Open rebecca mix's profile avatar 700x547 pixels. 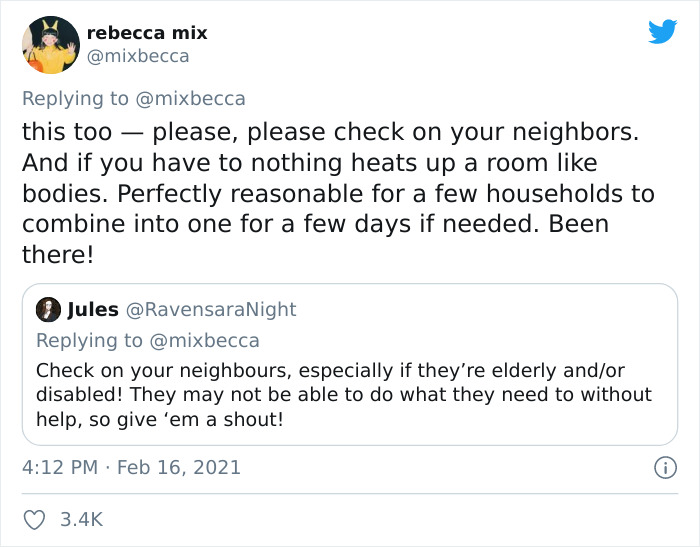[50, 44]
